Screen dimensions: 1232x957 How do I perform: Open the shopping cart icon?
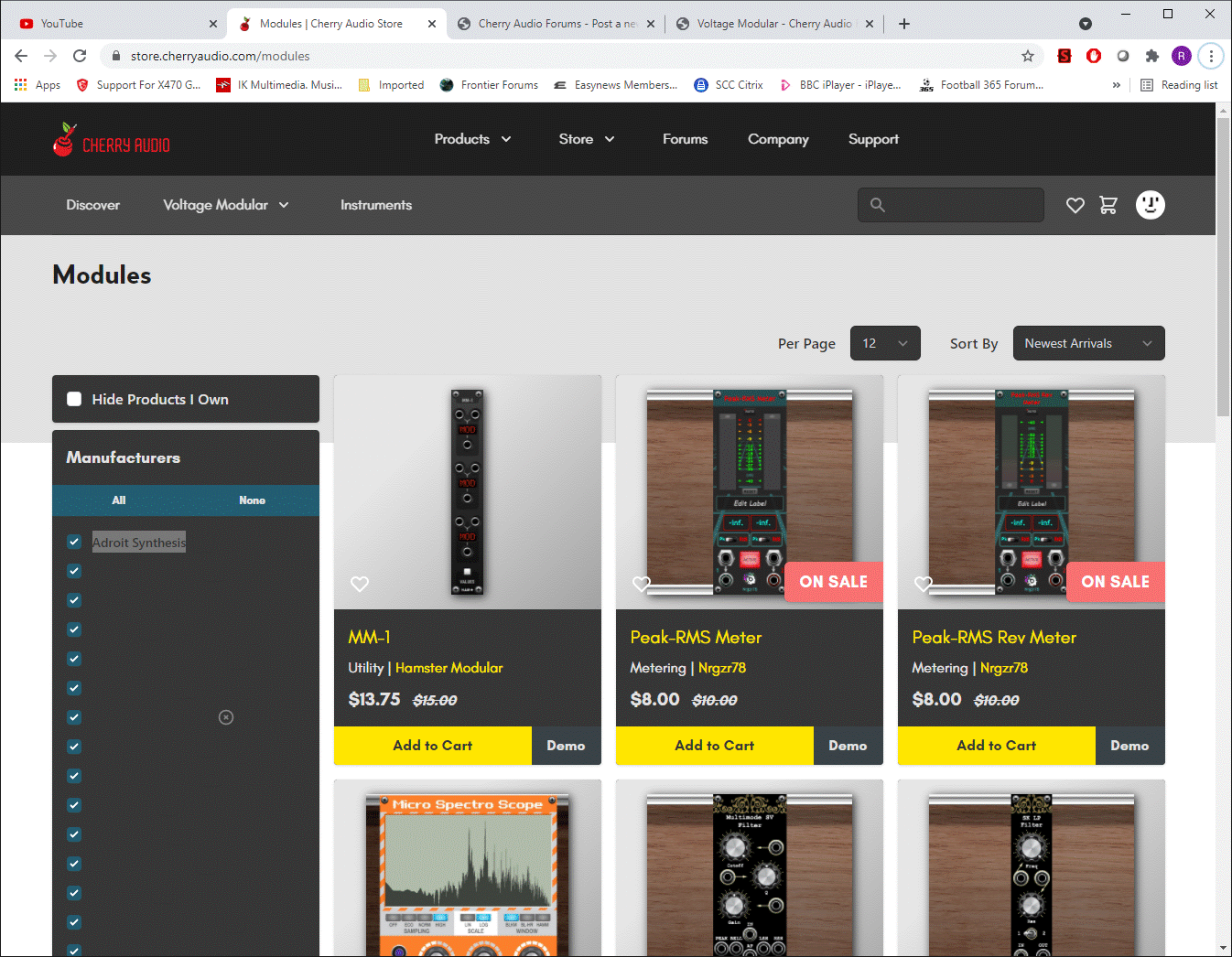click(1108, 205)
